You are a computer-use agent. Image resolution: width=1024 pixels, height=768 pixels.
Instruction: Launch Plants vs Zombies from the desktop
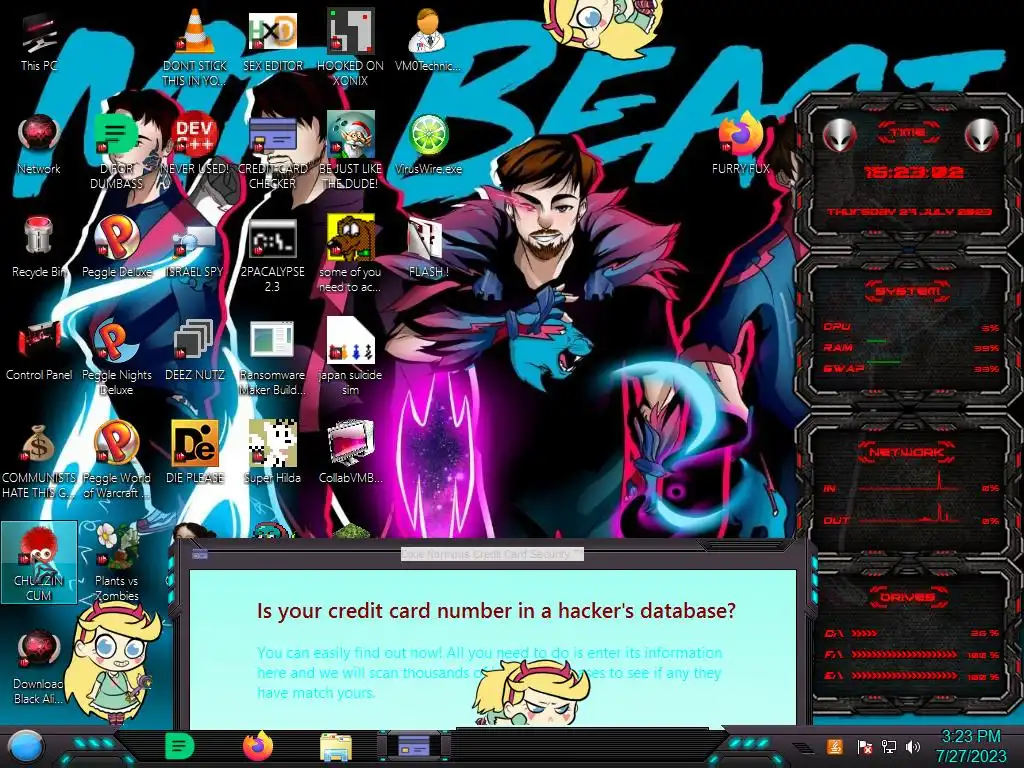[116, 563]
